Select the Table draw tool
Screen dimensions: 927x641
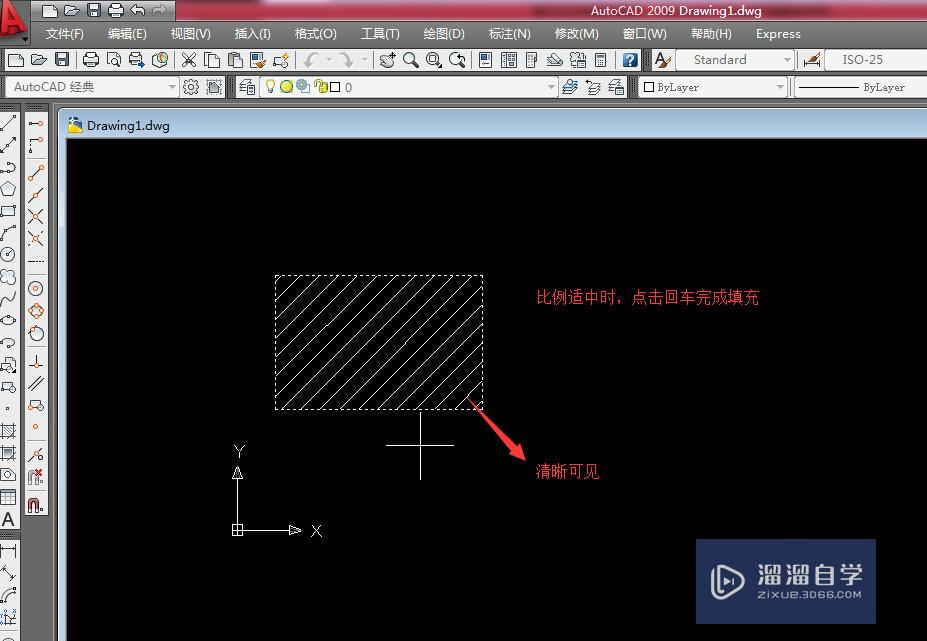click(x=8, y=497)
